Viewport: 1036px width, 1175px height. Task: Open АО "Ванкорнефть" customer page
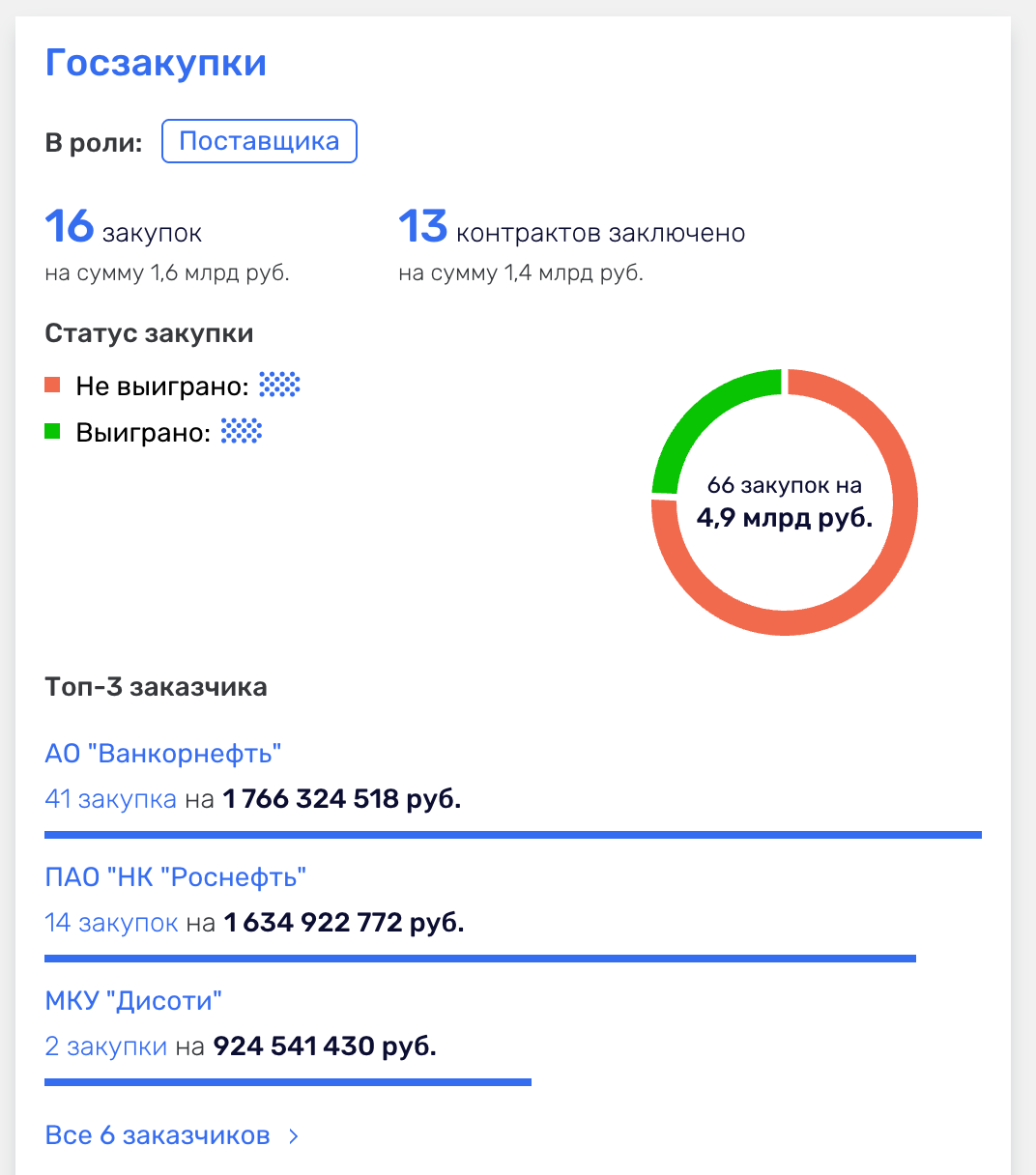tap(163, 754)
